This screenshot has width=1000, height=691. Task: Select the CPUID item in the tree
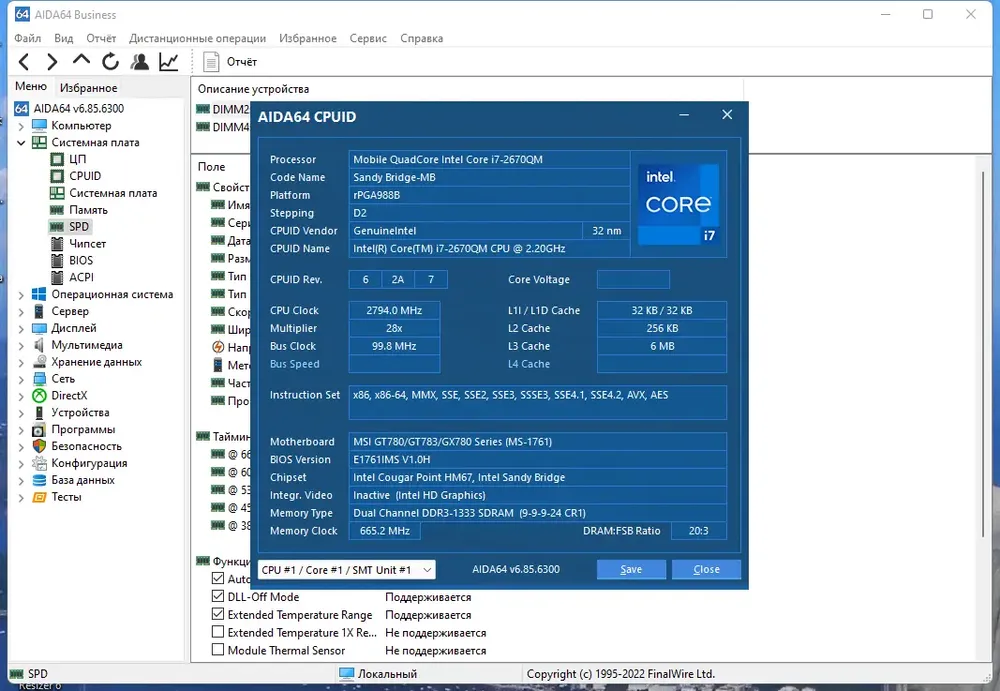click(x=85, y=176)
